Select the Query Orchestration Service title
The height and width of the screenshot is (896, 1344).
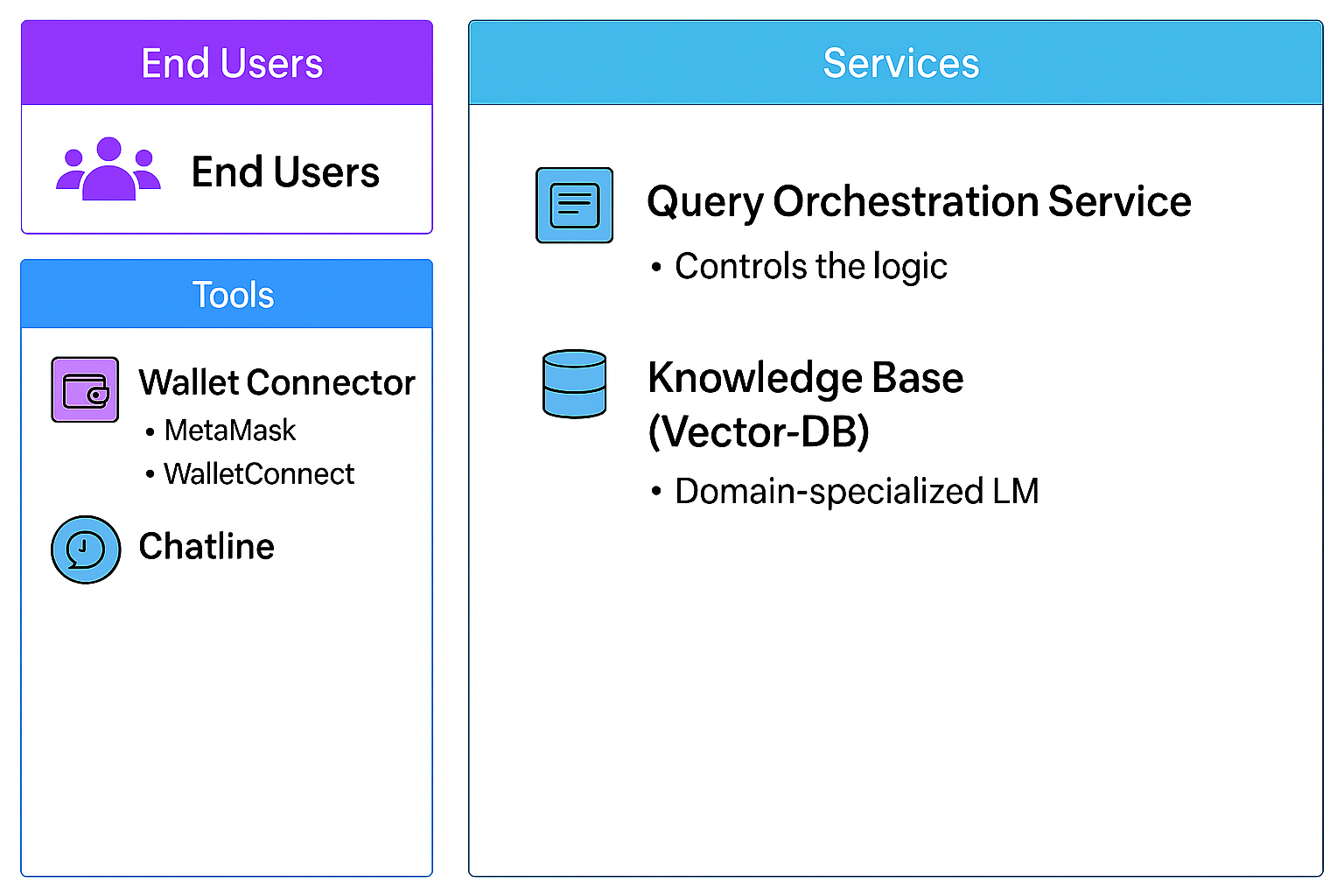point(919,202)
